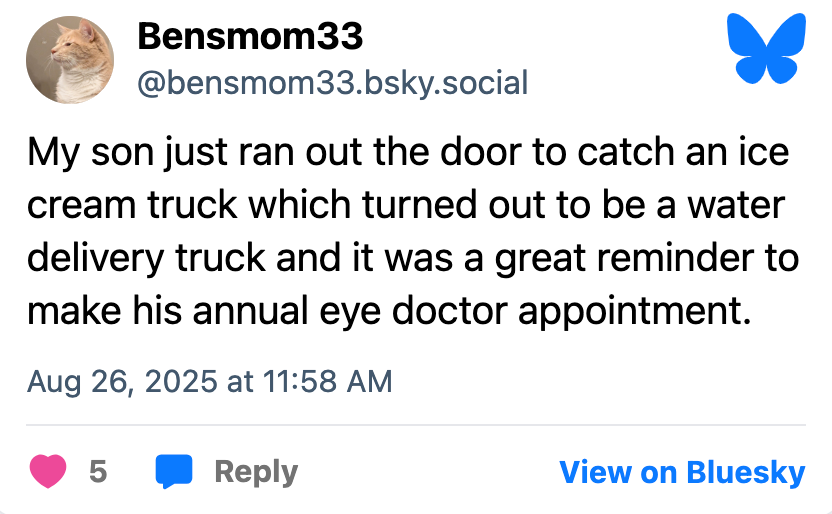Click the like count number 5
Image resolution: width=832 pixels, height=514 pixels.
point(98,471)
